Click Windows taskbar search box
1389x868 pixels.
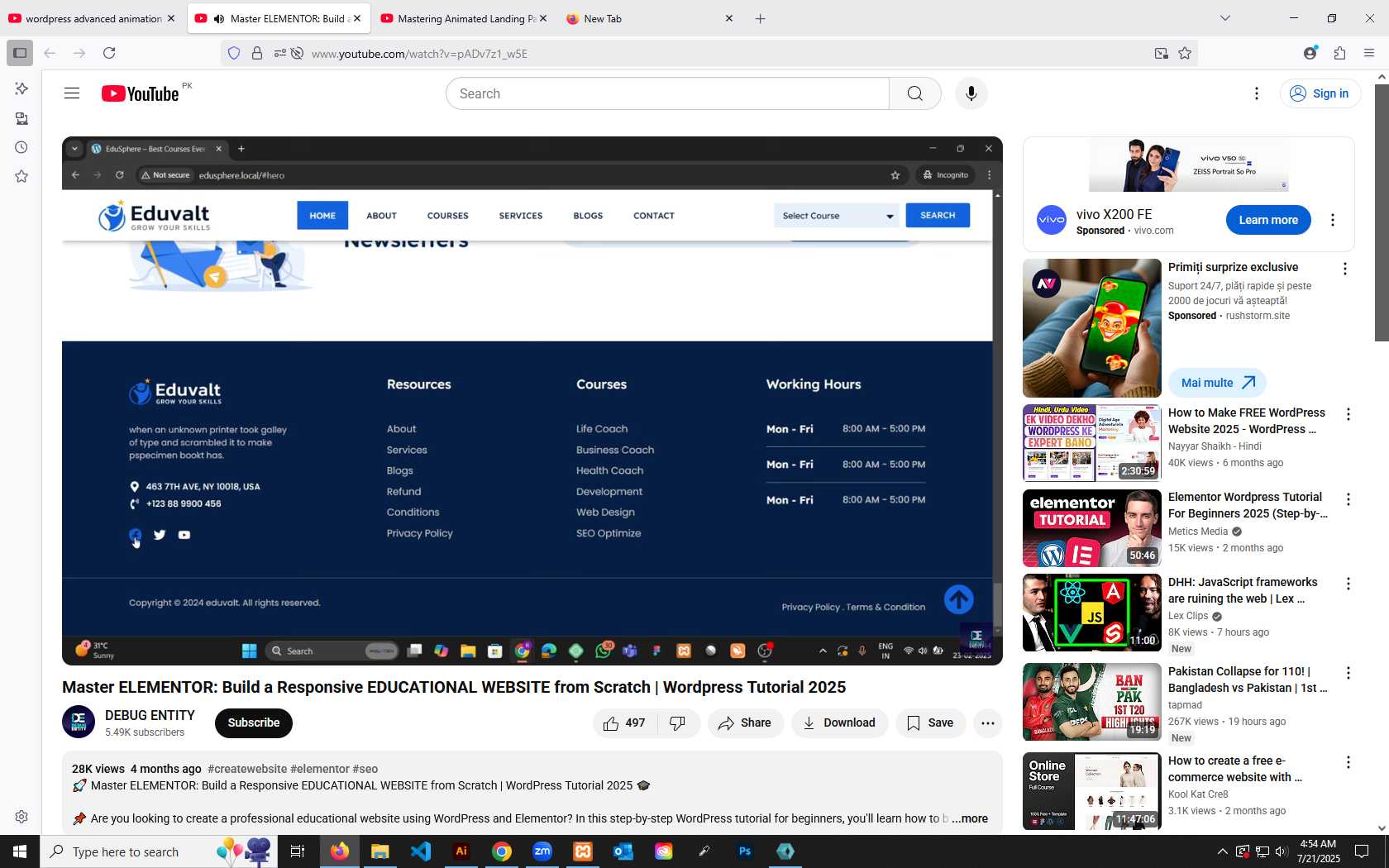click(x=157, y=851)
